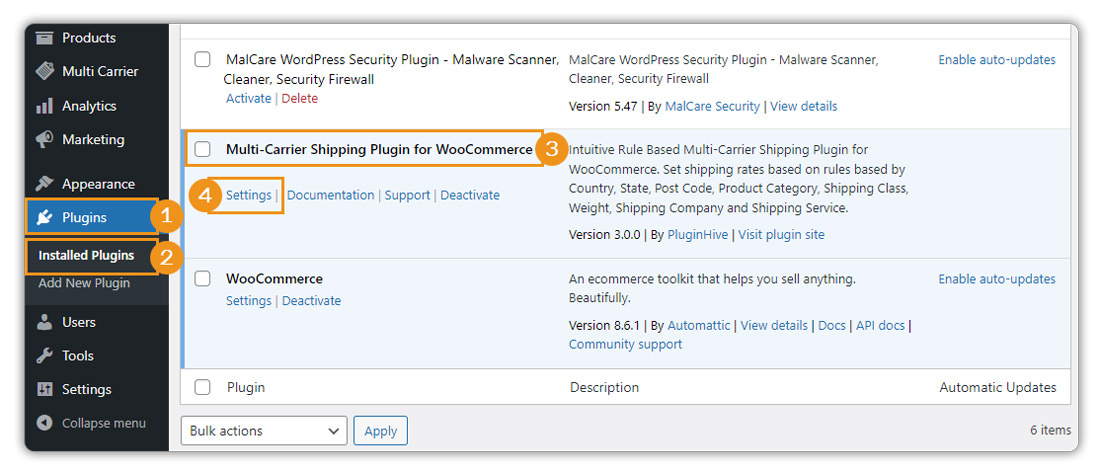
Task: Open Multi-Carrier plugin Documentation link
Action: [x=330, y=195]
